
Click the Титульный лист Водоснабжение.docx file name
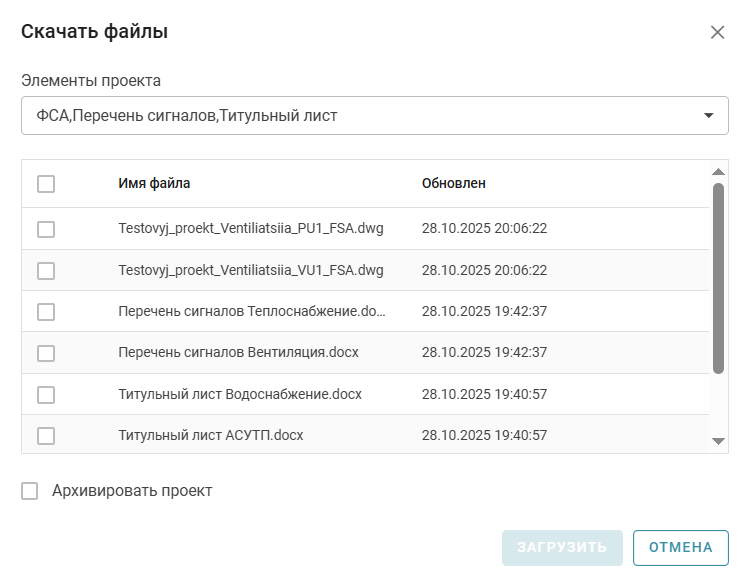point(240,394)
